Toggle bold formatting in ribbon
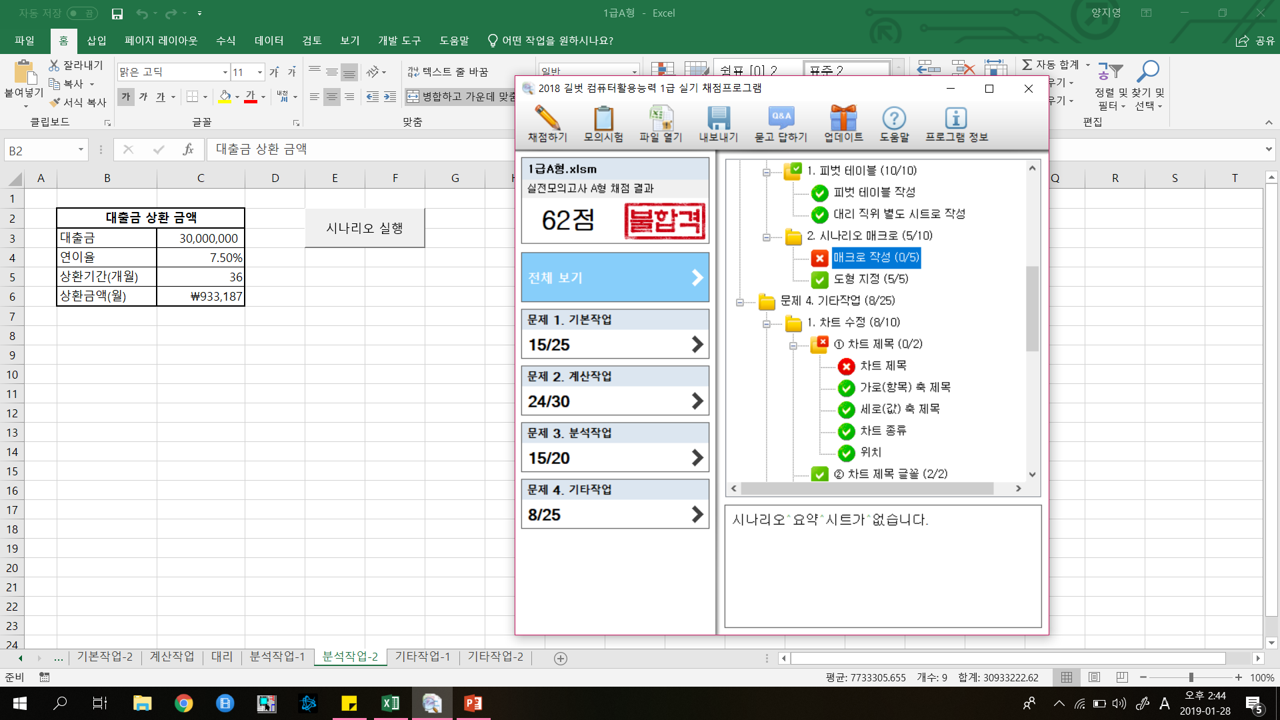Image resolution: width=1280 pixels, height=720 pixels. 125,97
